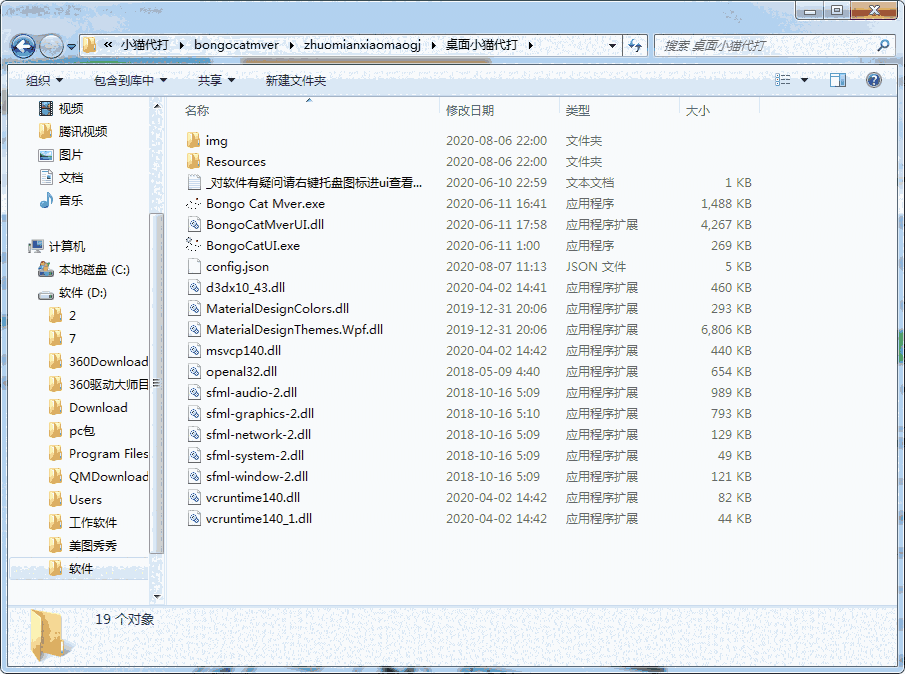Click the sidebar scrollbar down arrow

point(156,597)
